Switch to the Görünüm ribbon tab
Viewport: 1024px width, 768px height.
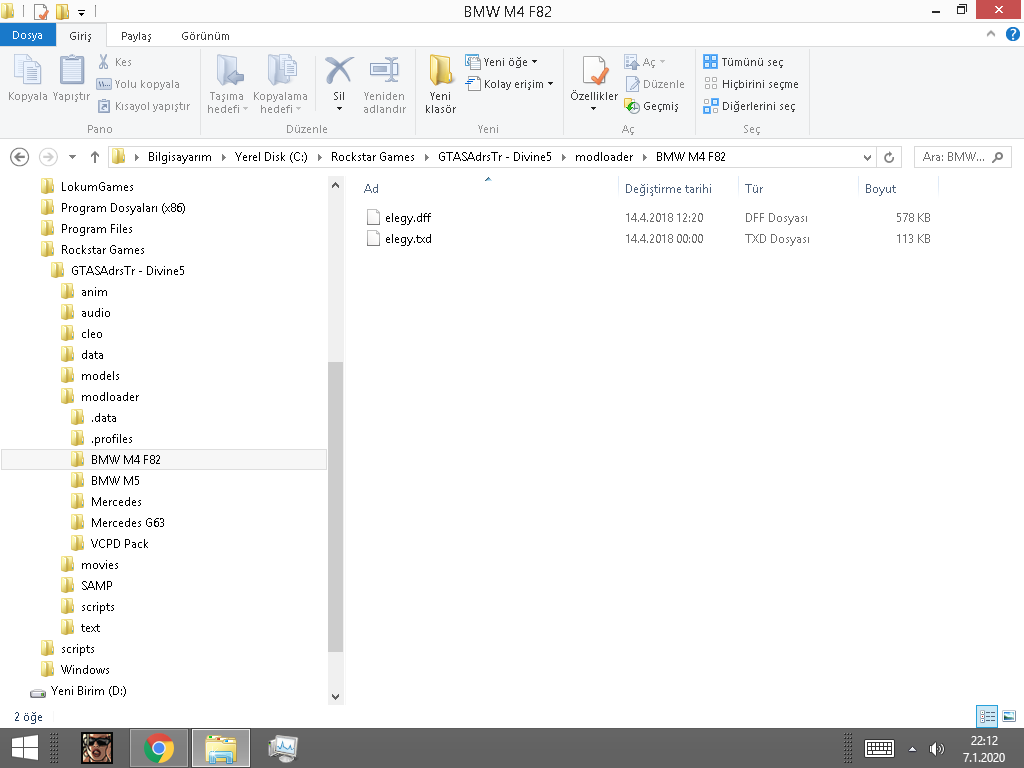click(x=205, y=36)
